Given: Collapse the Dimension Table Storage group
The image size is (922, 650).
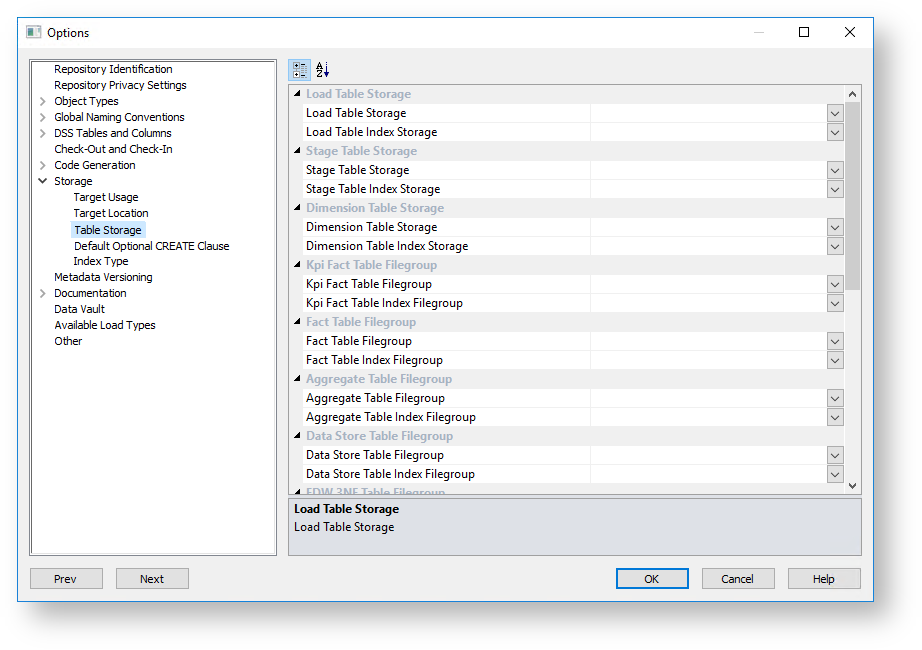Looking at the screenshot, I should 297,208.
